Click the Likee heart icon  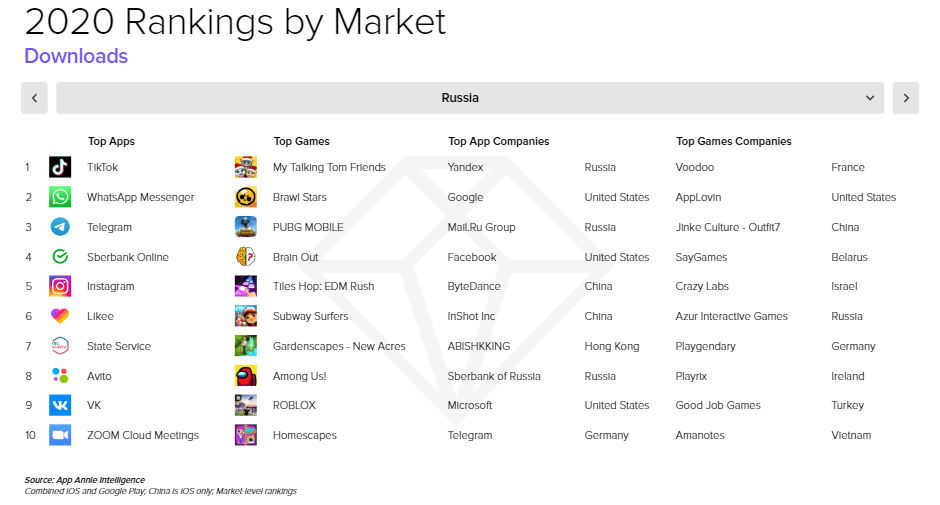[60, 316]
